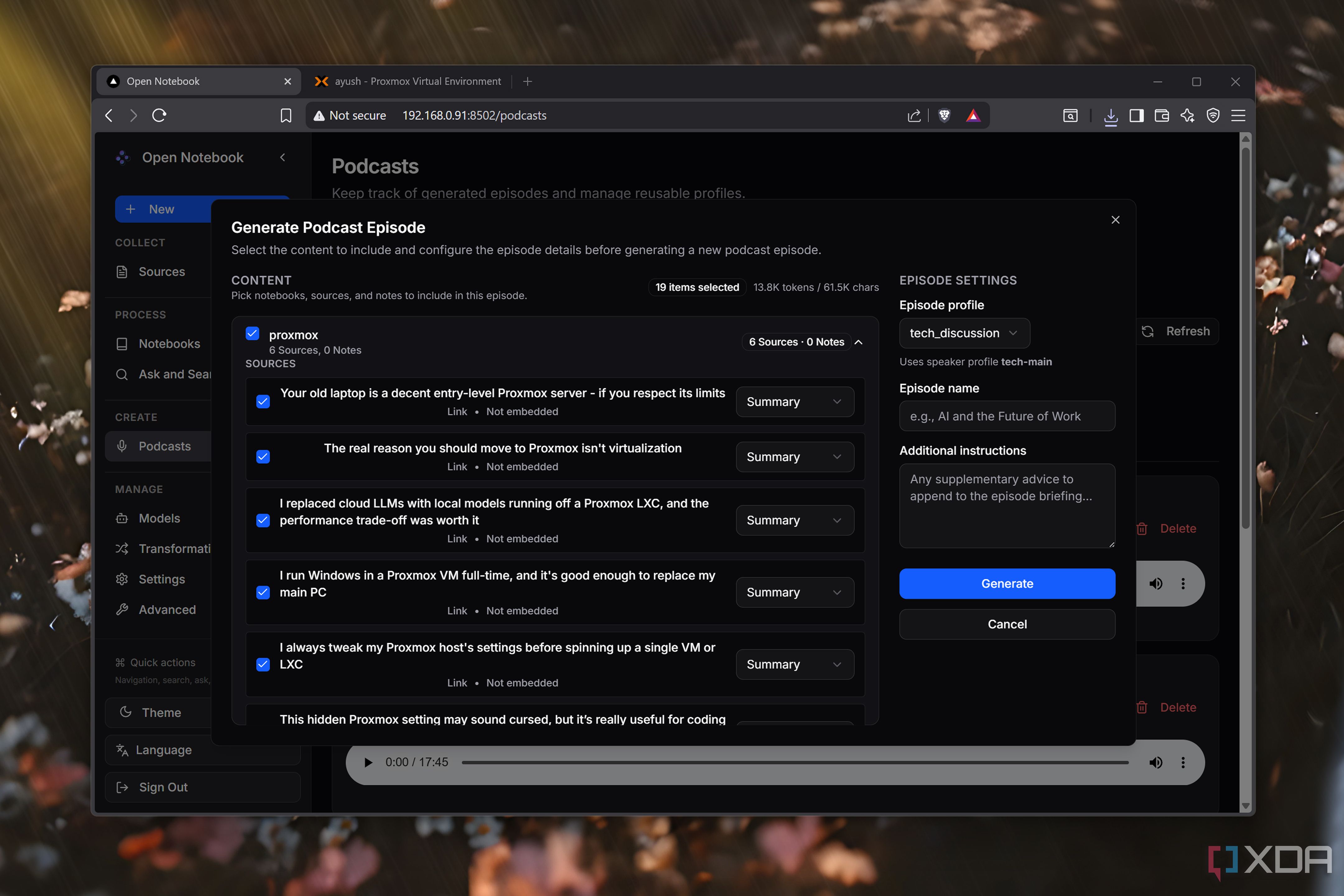
Task: Uncheck 'I replaced cloud LLMs' source
Action: click(263, 520)
